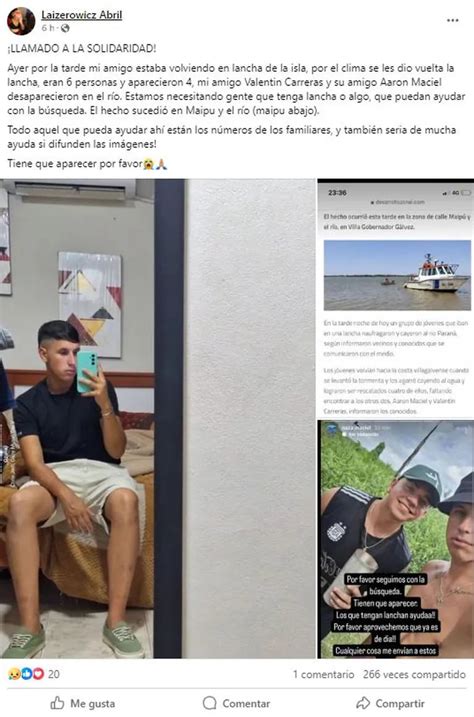Show the 1 comentario comments

324,674
